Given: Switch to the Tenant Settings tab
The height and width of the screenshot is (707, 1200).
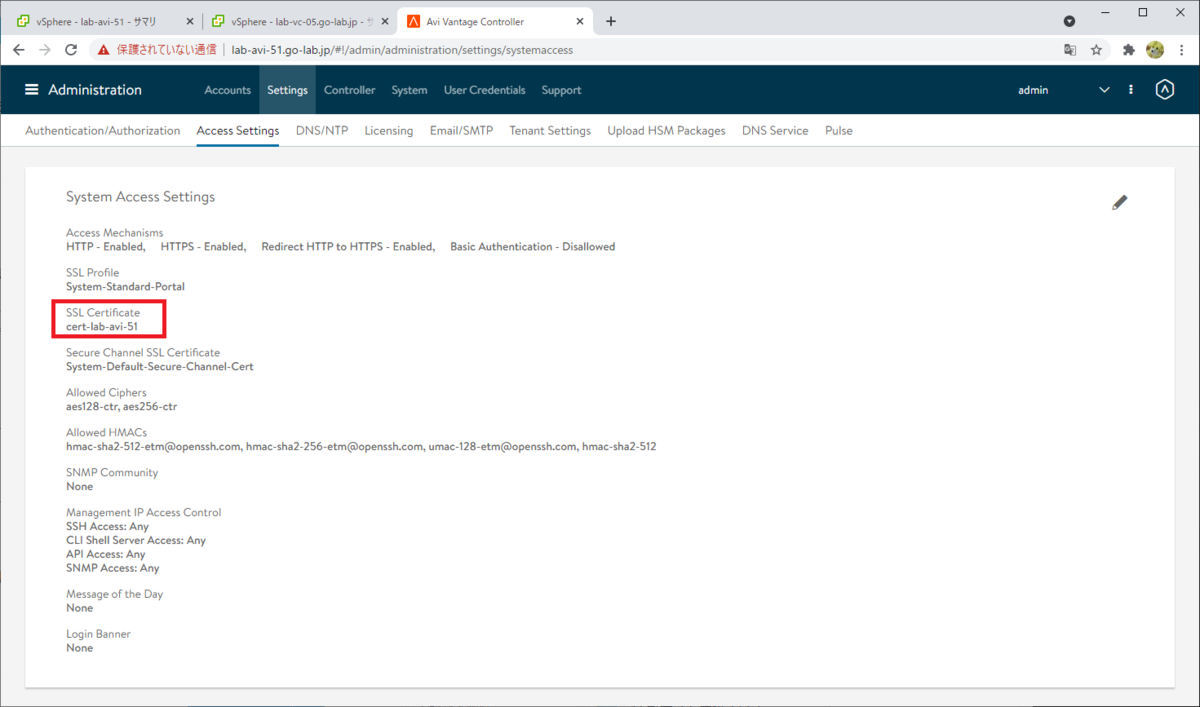Looking at the screenshot, I should tap(550, 130).
